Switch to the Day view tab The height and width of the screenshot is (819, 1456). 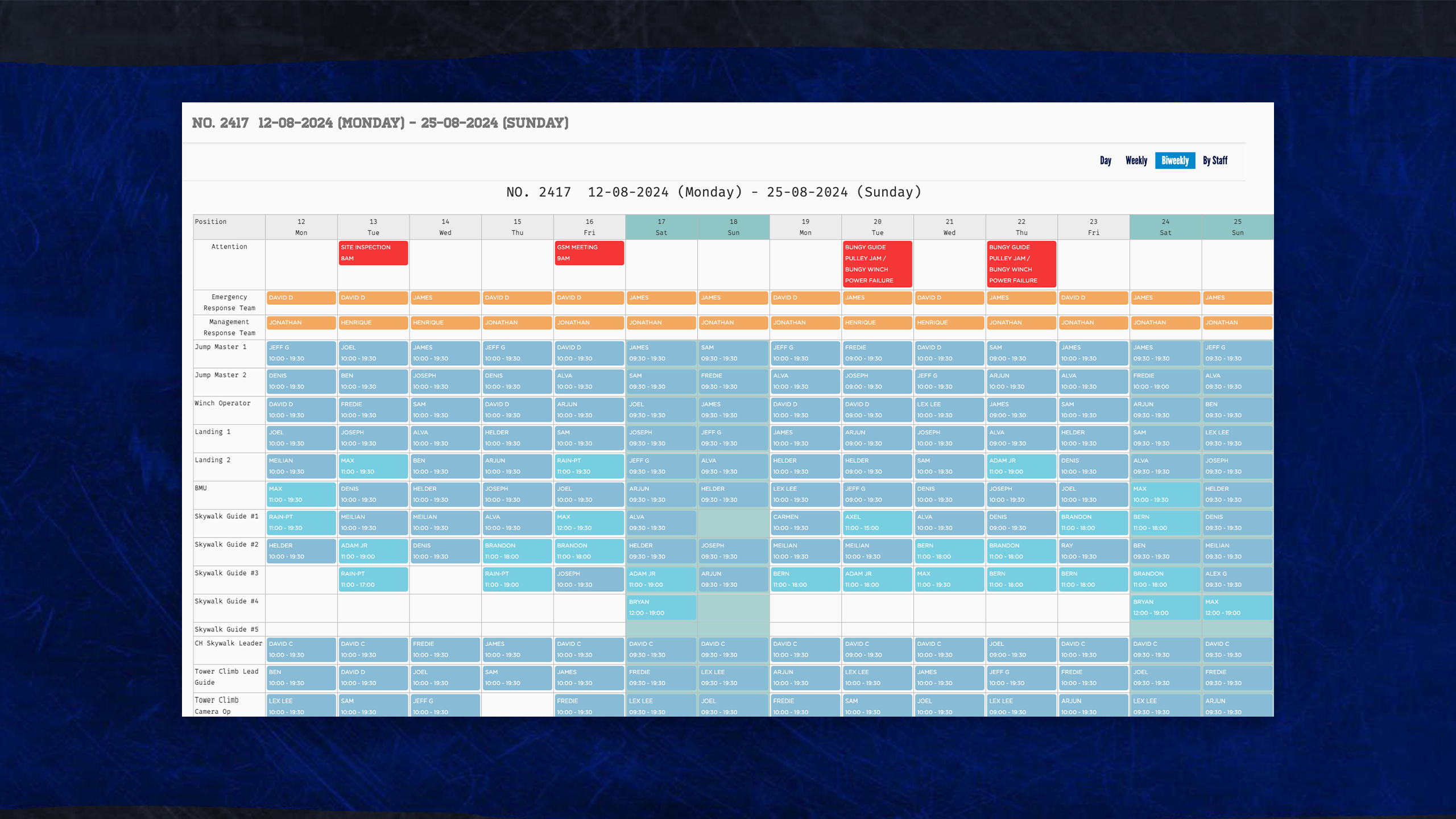(1105, 160)
